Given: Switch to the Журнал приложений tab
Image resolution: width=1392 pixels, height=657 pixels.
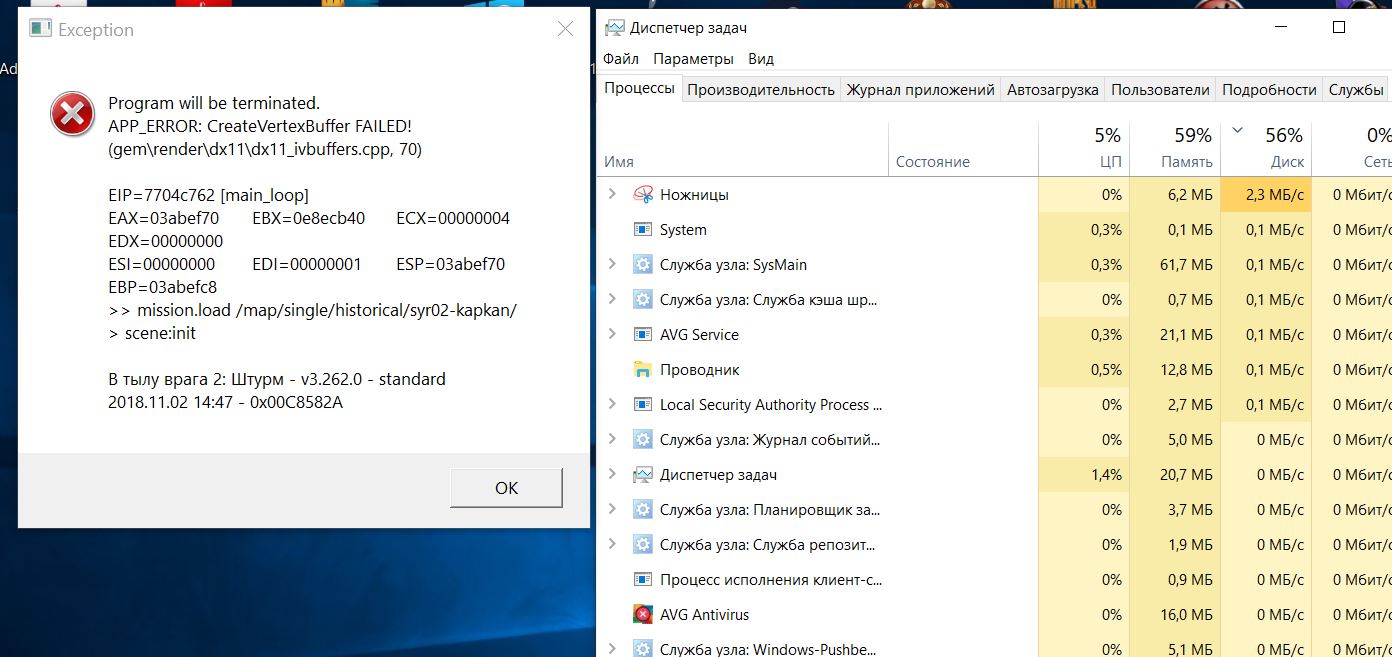Looking at the screenshot, I should [x=920, y=90].
